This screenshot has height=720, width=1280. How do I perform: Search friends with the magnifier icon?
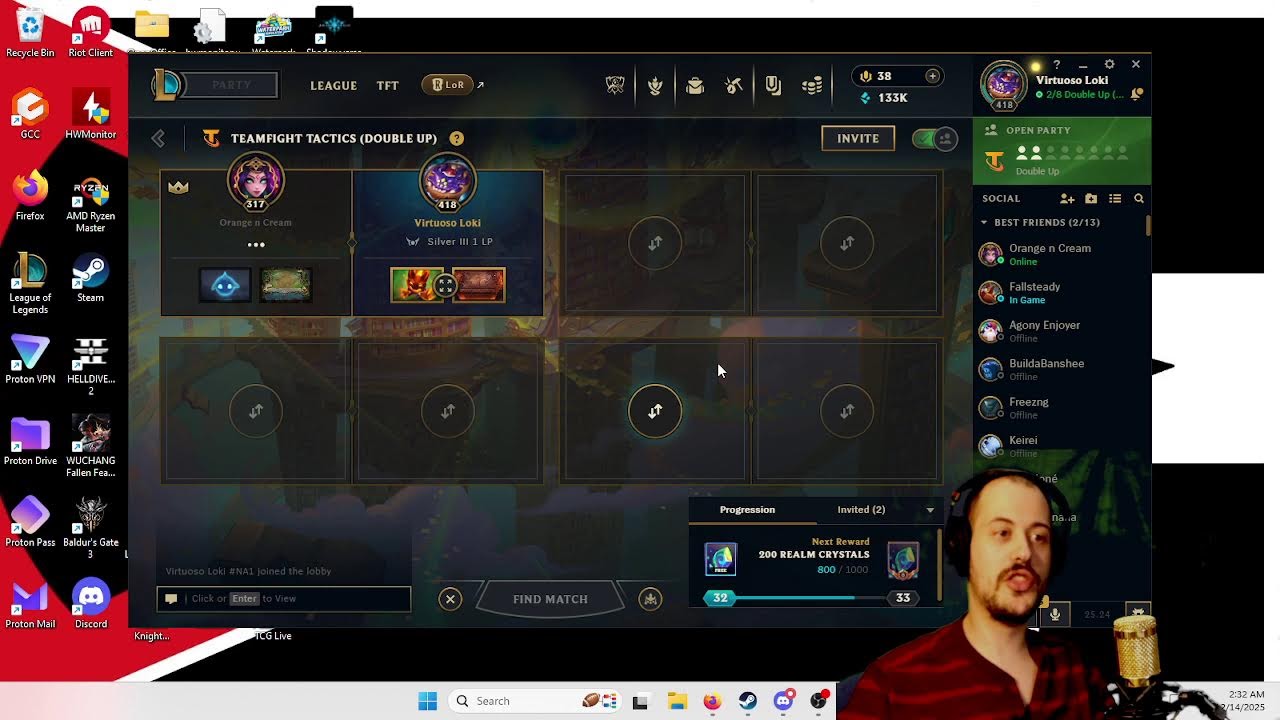point(1138,199)
